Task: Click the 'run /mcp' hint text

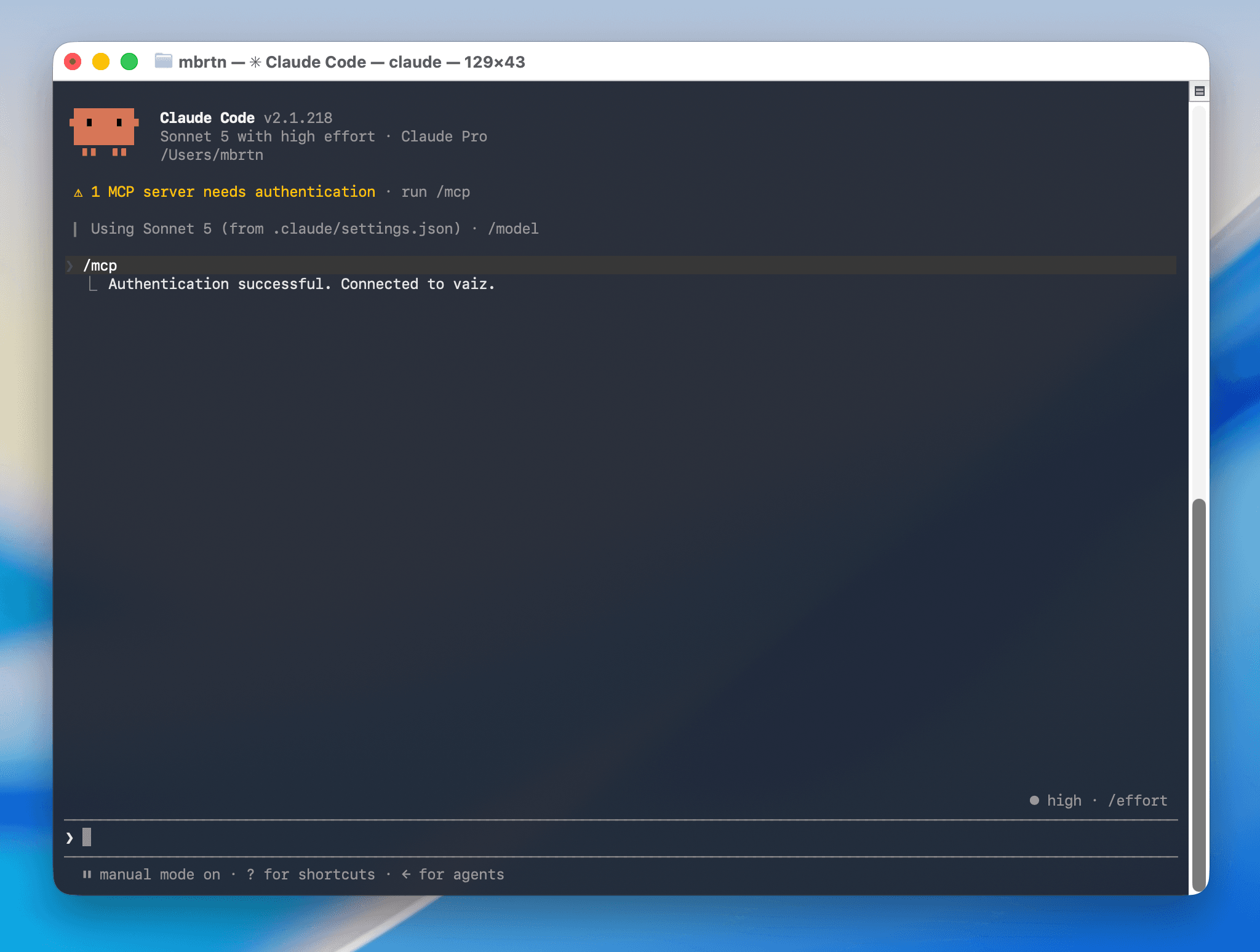Action: click(x=436, y=192)
